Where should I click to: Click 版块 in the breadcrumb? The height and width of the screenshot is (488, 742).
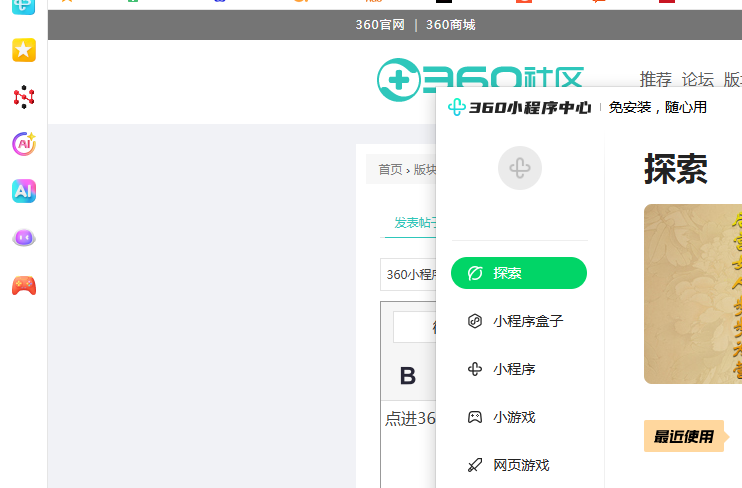pos(424,169)
